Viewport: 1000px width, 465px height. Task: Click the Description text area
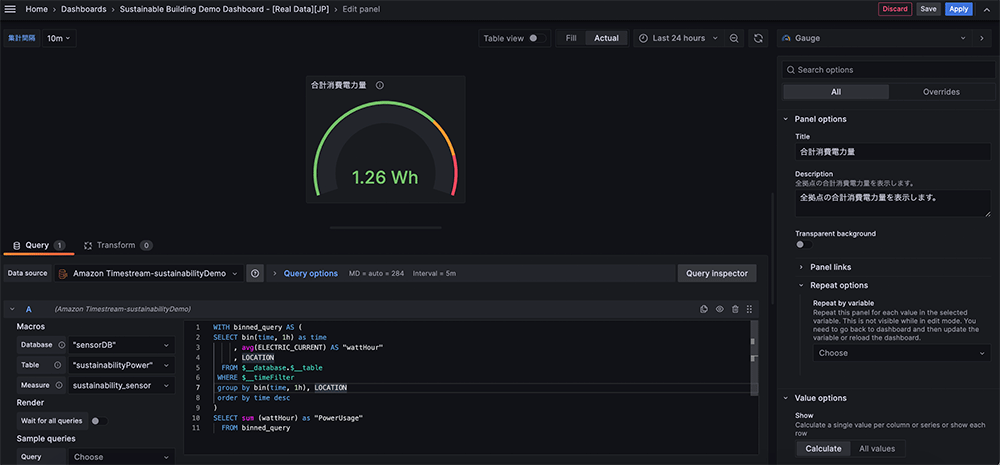tap(893, 203)
